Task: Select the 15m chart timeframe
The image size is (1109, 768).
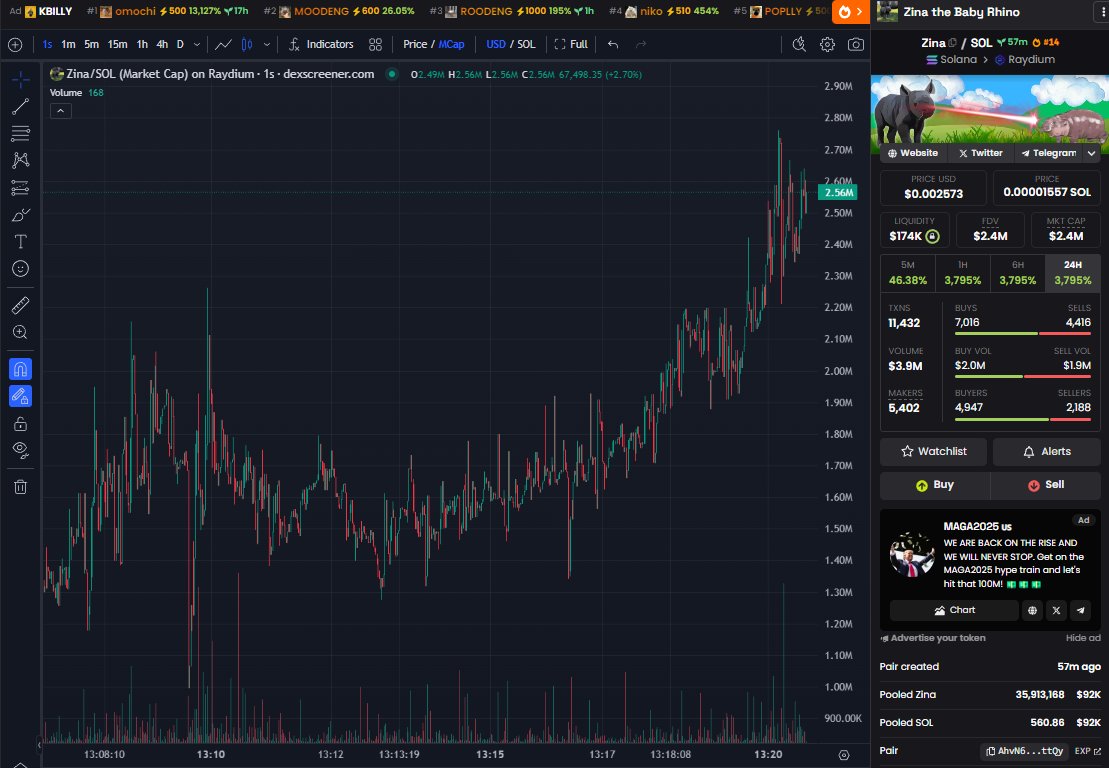Action: pyautogui.click(x=117, y=44)
